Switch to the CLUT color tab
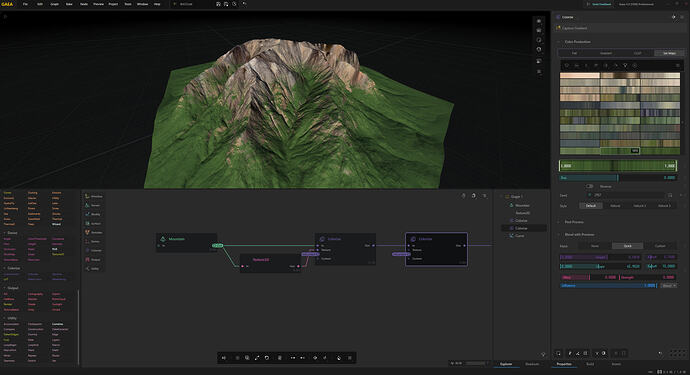This screenshot has width=690, height=375. pos(638,53)
